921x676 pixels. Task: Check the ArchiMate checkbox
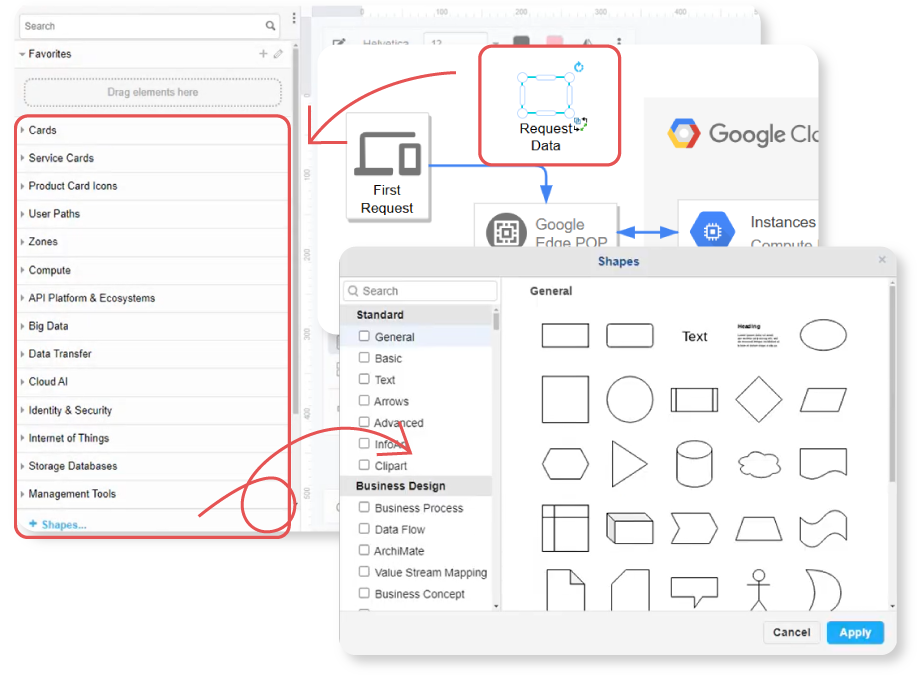pyautogui.click(x=364, y=550)
